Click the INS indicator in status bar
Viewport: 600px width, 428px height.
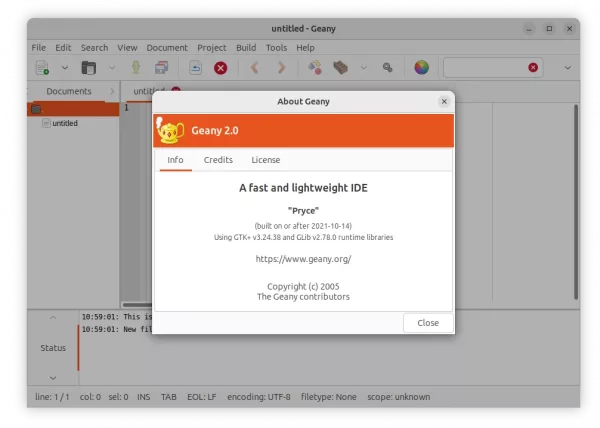click(x=143, y=397)
